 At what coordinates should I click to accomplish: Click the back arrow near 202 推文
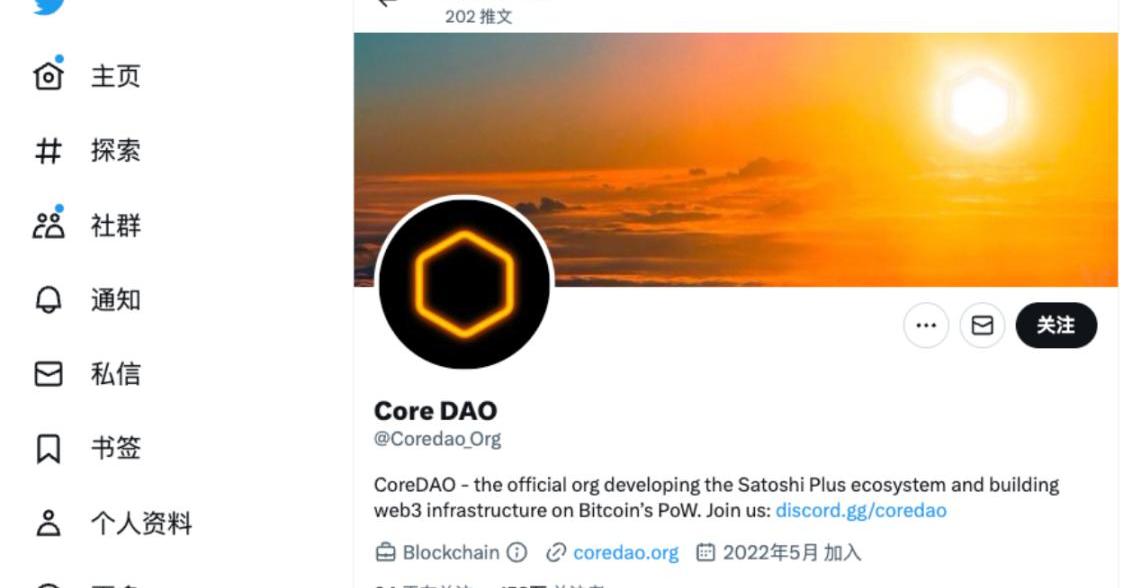point(388,2)
